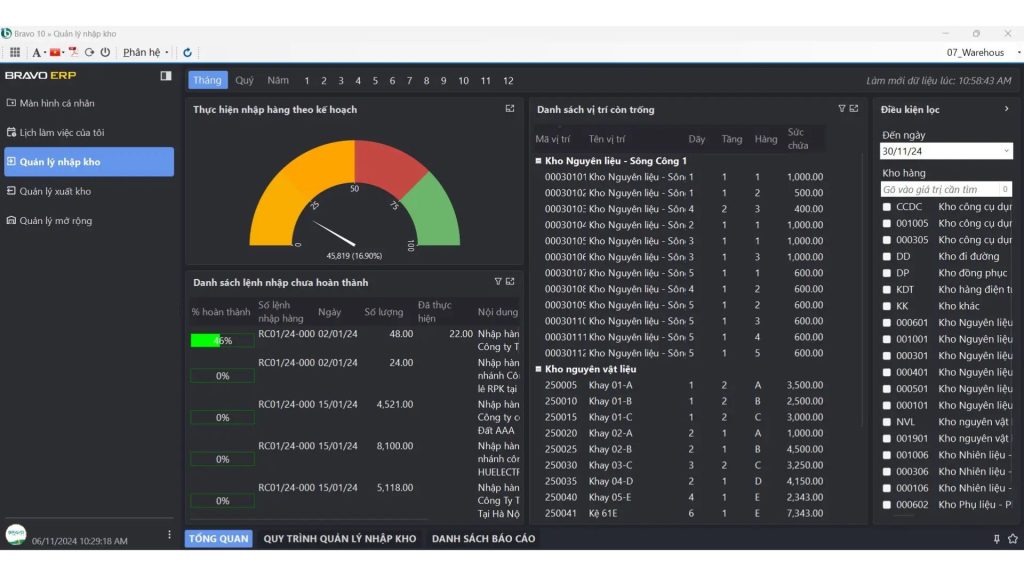The height and width of the screenshot is (576, 1024).
Task: Click the re-login circular arrow icon
Action: pos(89,52)
